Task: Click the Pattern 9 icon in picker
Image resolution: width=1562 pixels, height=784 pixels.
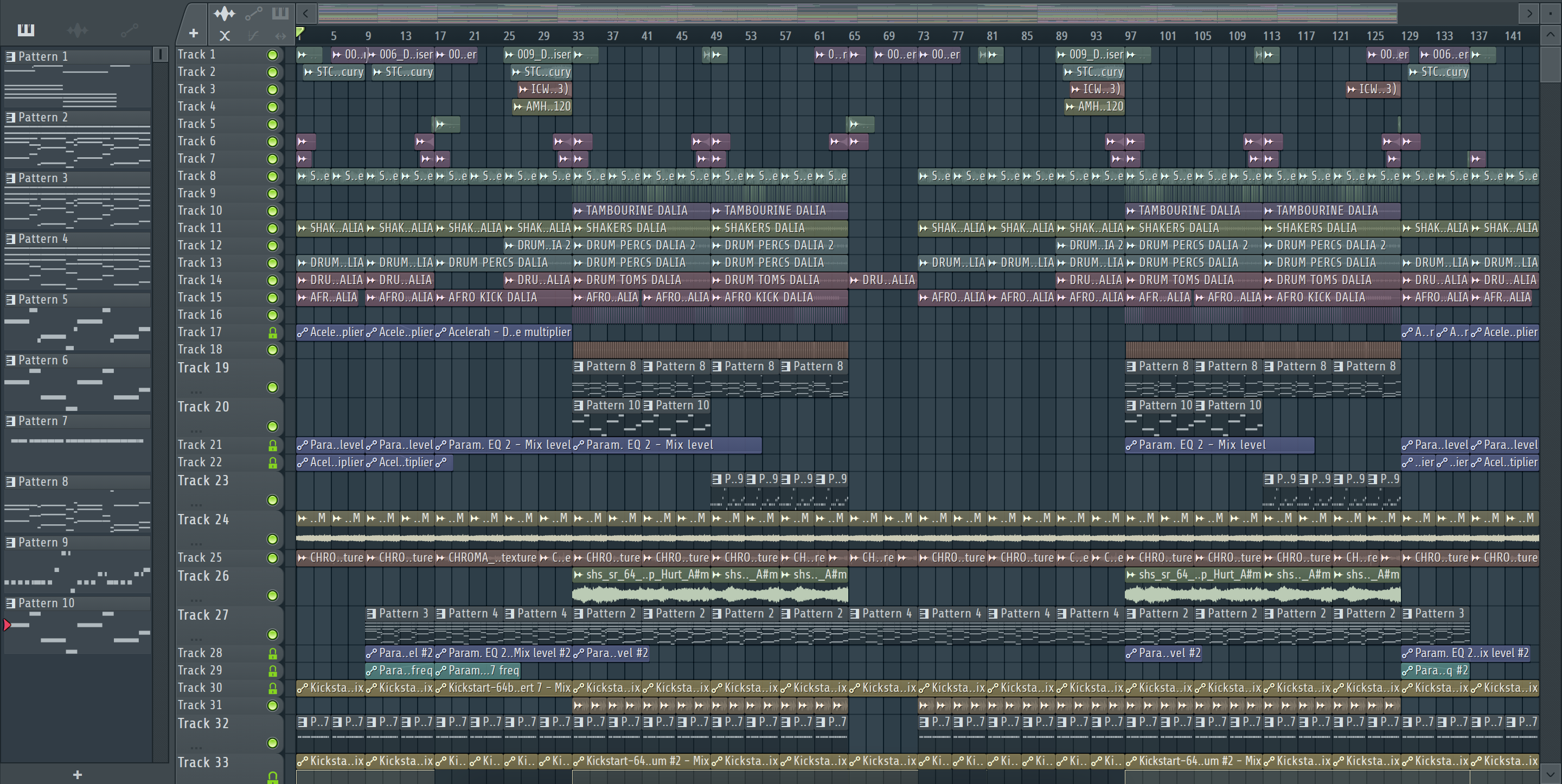Action: point(10,542)
